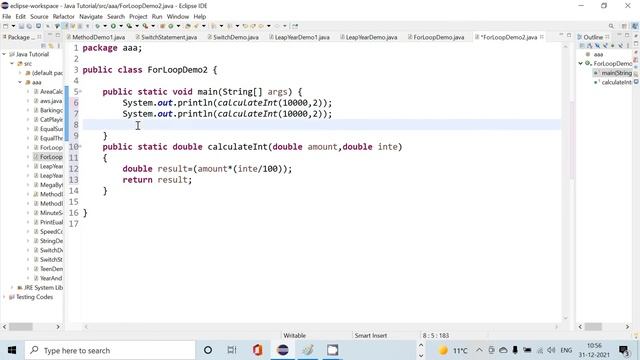Open the Project menu

pos(138,16)
